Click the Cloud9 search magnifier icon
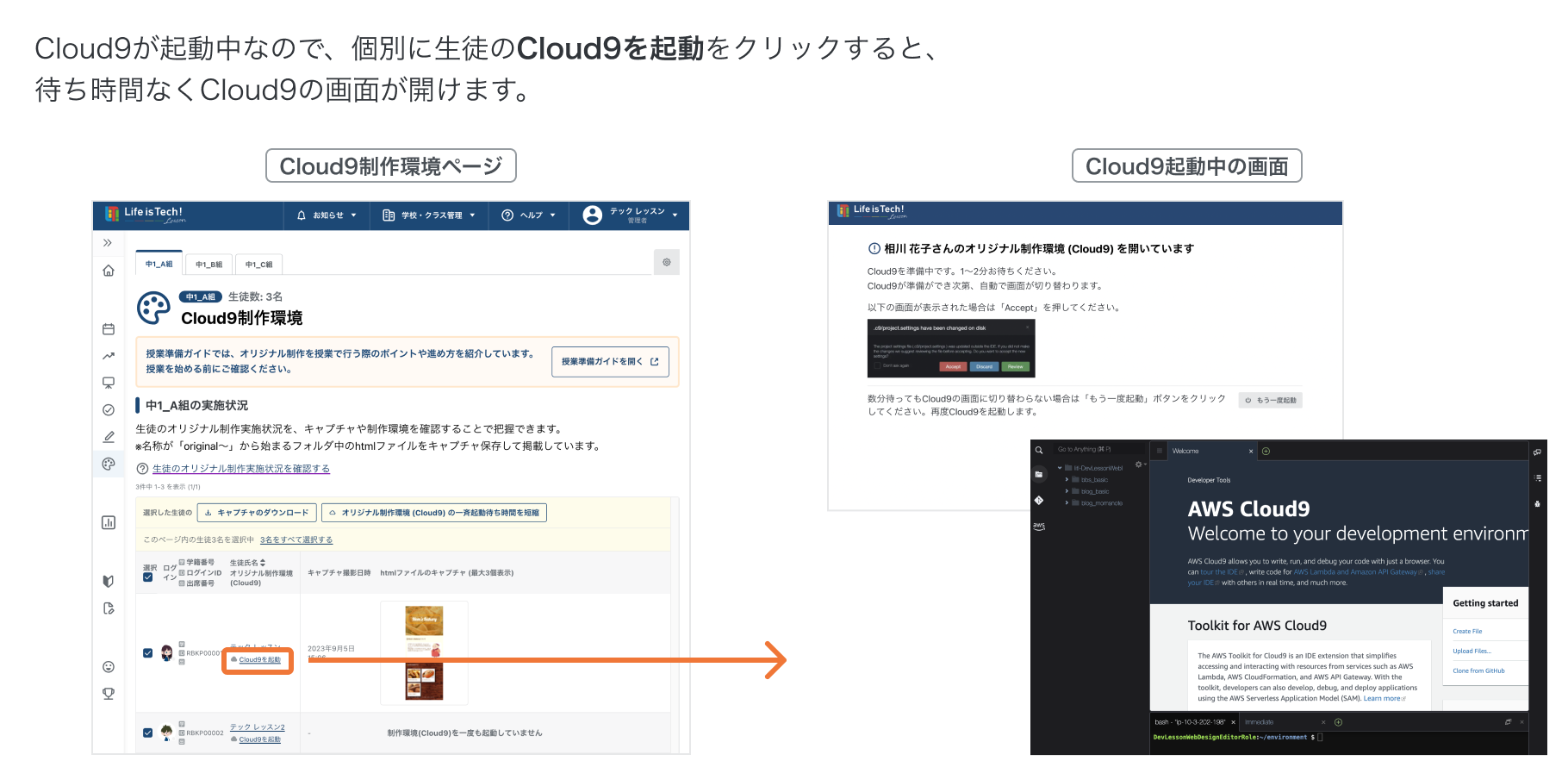The width and height of the screenshot is (1568, 767). click(x=1039, y=450)
